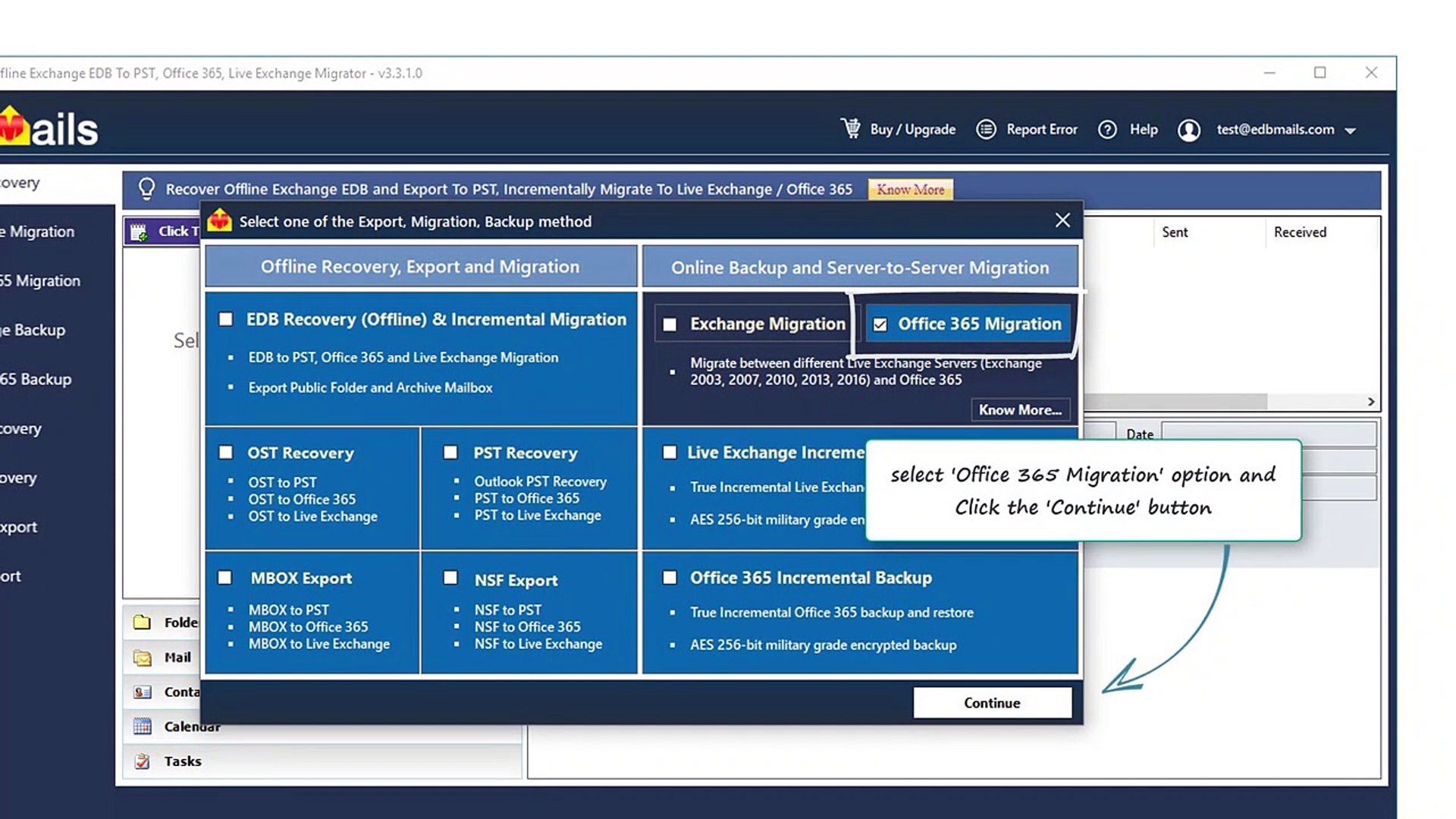Click 'Export Public Folder and Archive Mailbox'
The width and height of the screenshot is (1456, 819).
[371, 388]
